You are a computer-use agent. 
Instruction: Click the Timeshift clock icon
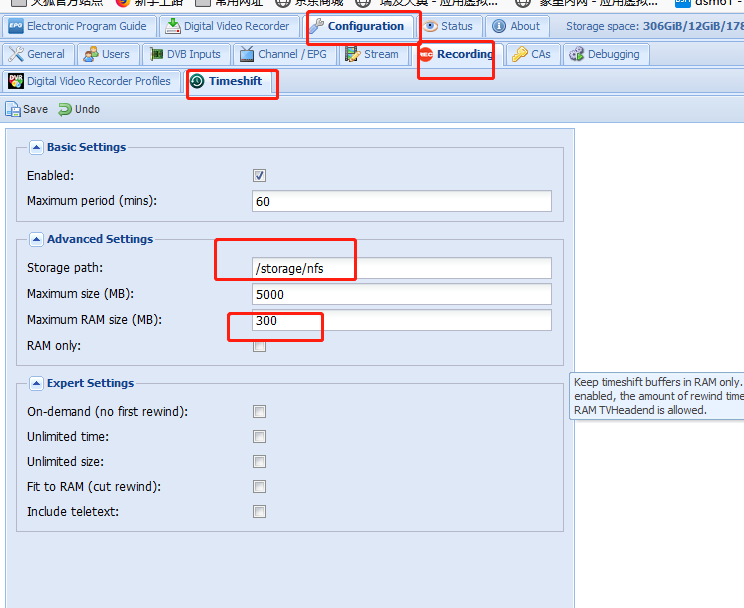(197, 81)
